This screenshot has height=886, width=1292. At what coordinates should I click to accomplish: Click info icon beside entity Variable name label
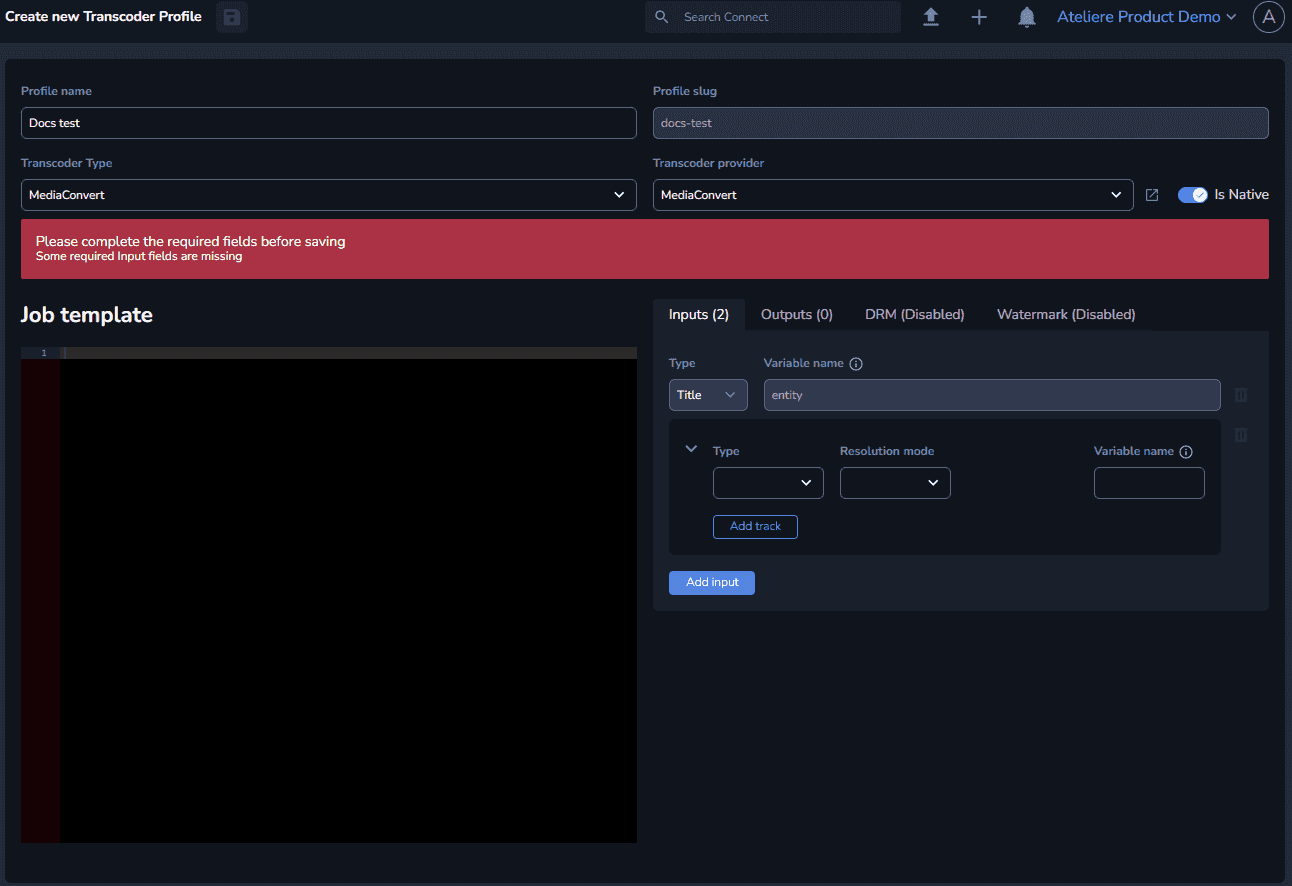(x=856, y=364)
